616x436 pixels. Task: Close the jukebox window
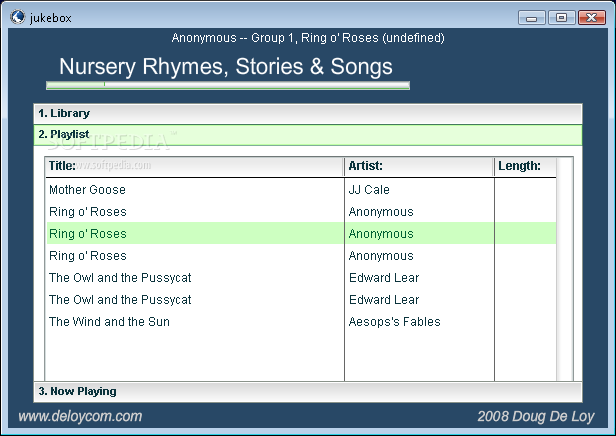tap(592, 18)
